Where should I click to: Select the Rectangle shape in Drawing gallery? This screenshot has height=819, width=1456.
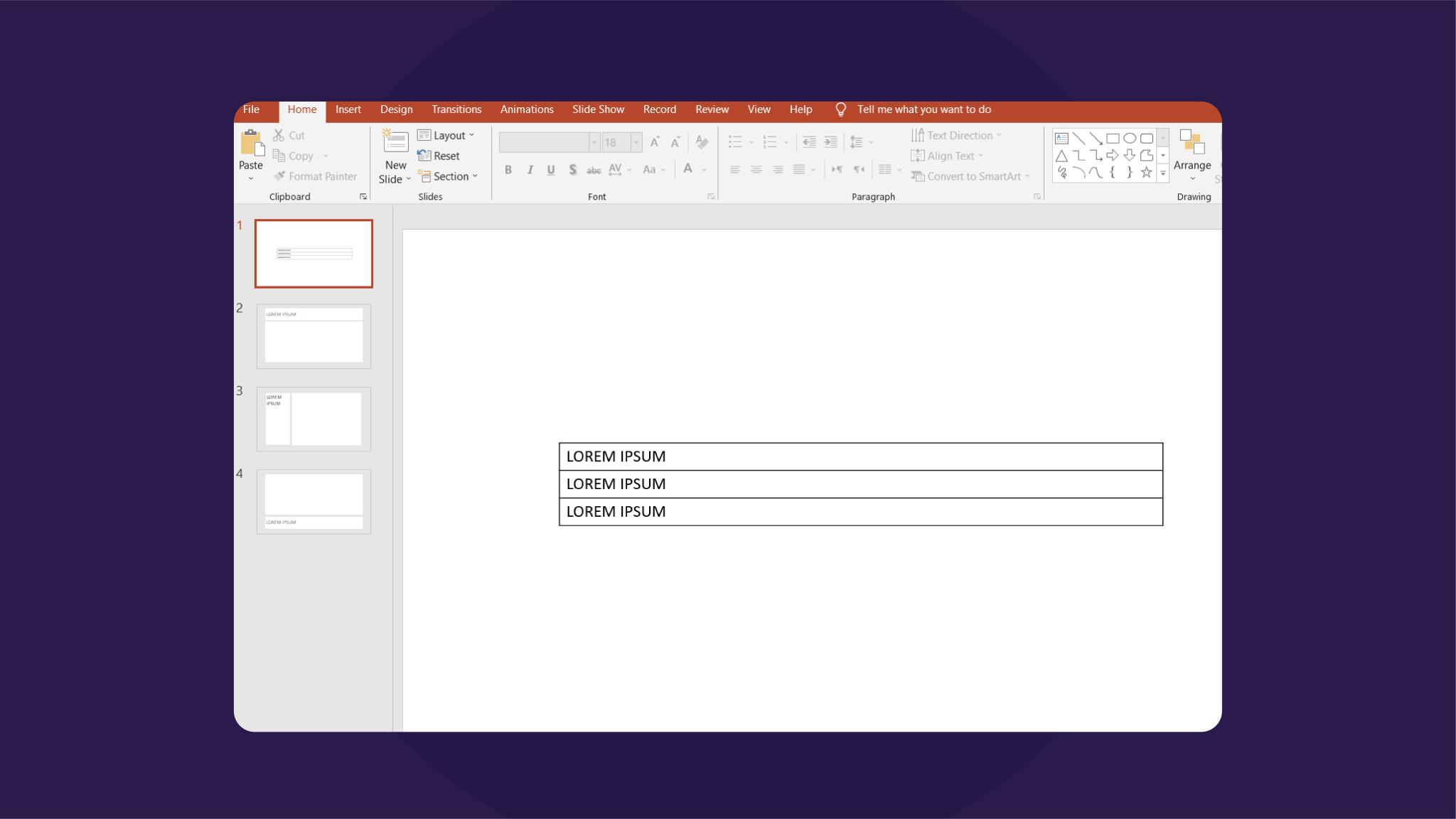[1113, 137]
